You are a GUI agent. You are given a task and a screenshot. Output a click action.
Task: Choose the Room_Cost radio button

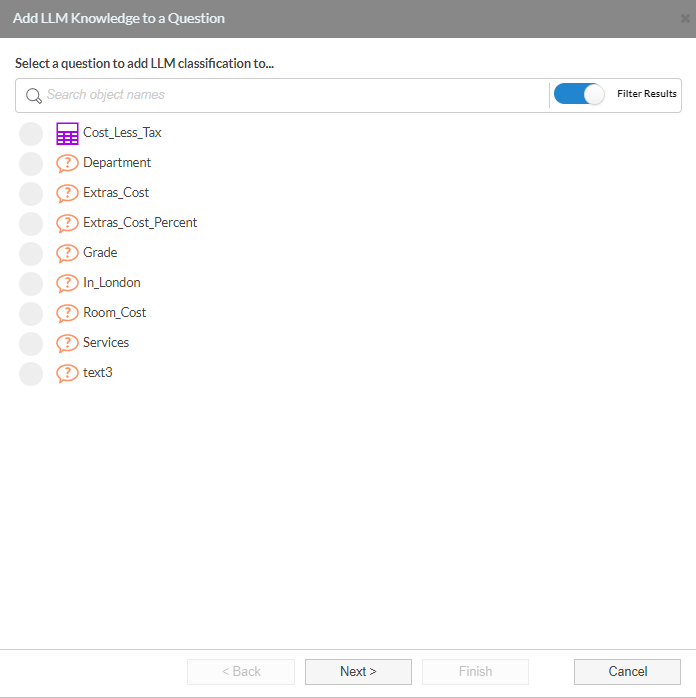click(x=31, y=313)
